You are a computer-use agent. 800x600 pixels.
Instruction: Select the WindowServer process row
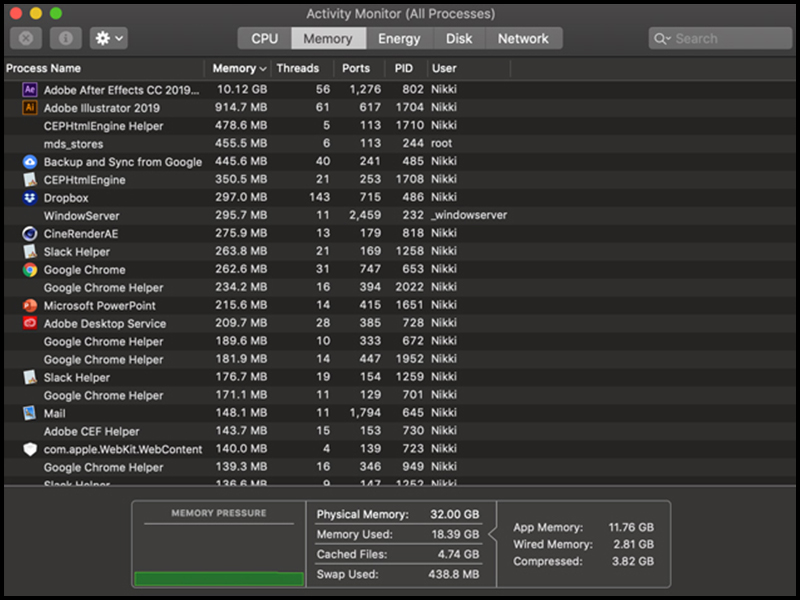399,215
